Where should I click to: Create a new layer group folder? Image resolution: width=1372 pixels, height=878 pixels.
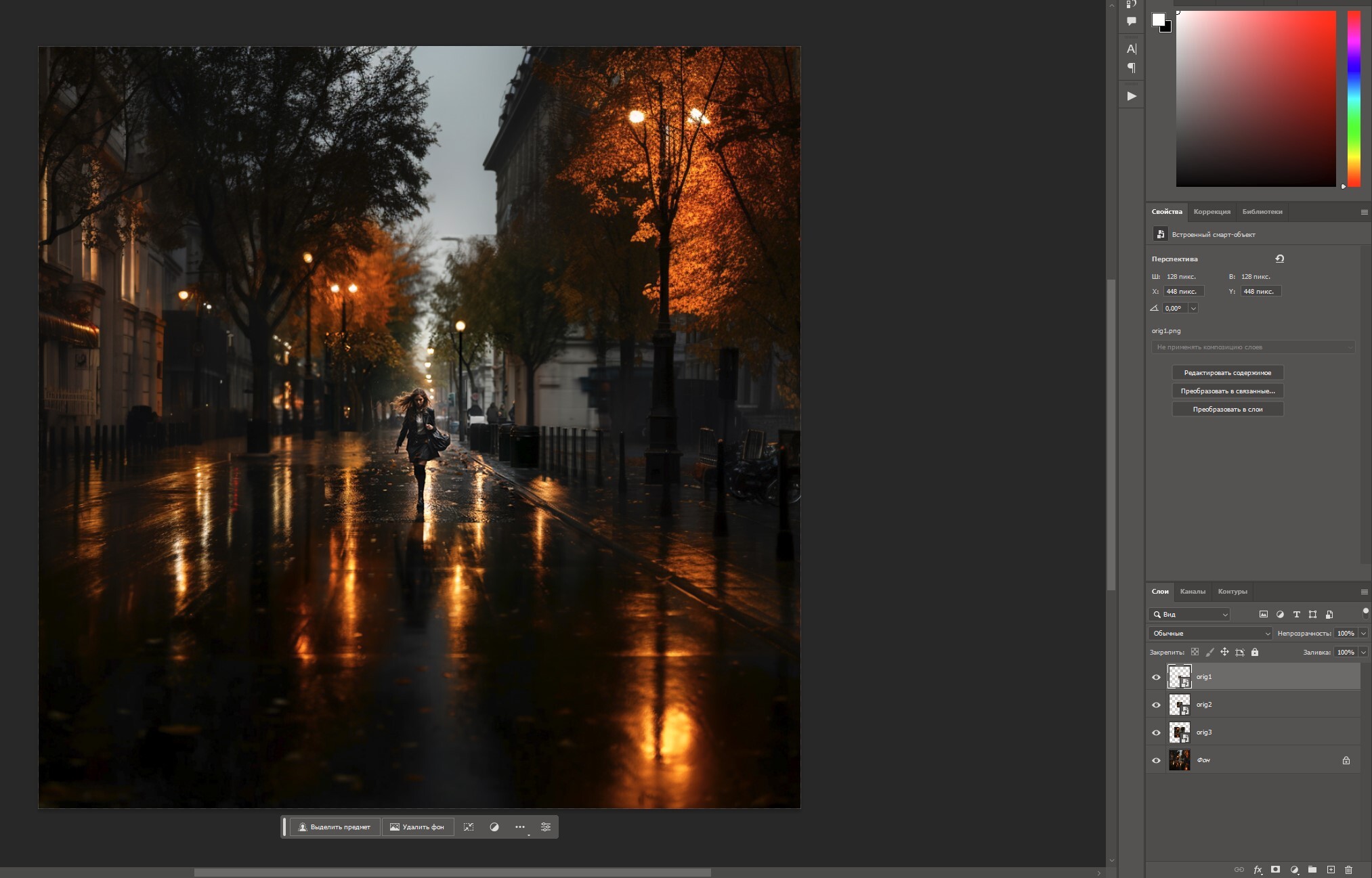[1312, 870]
